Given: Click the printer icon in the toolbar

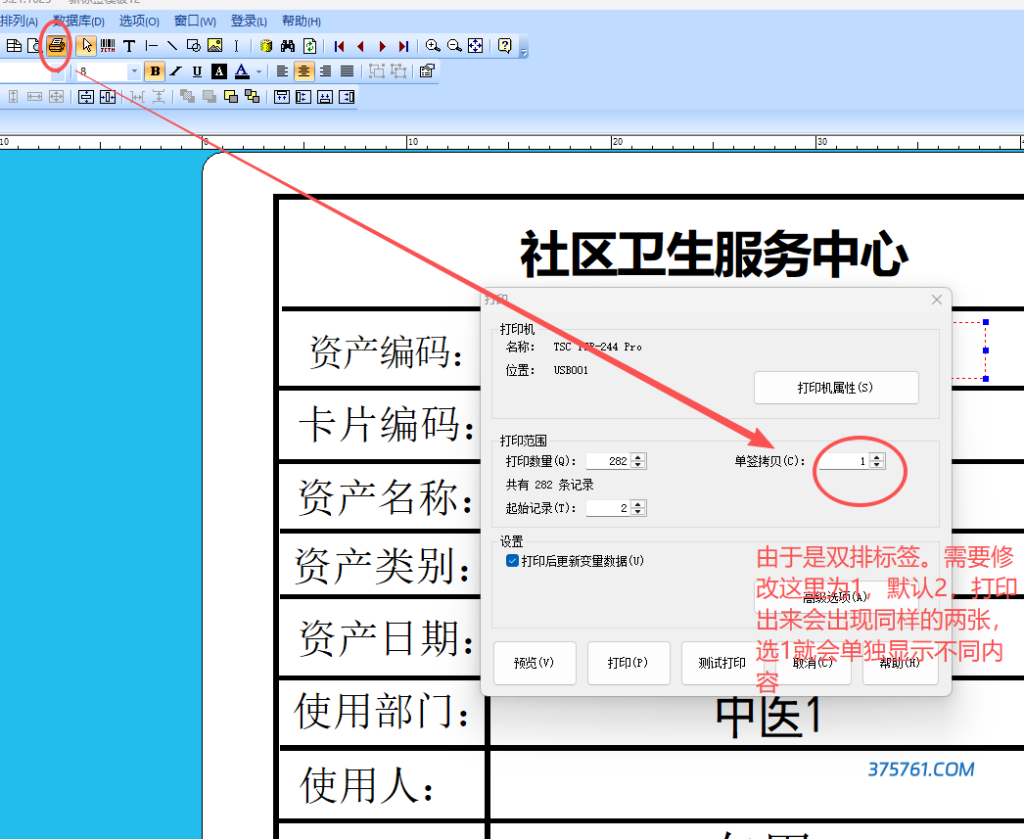Looking at the screenshot, I should coord(57,45).
